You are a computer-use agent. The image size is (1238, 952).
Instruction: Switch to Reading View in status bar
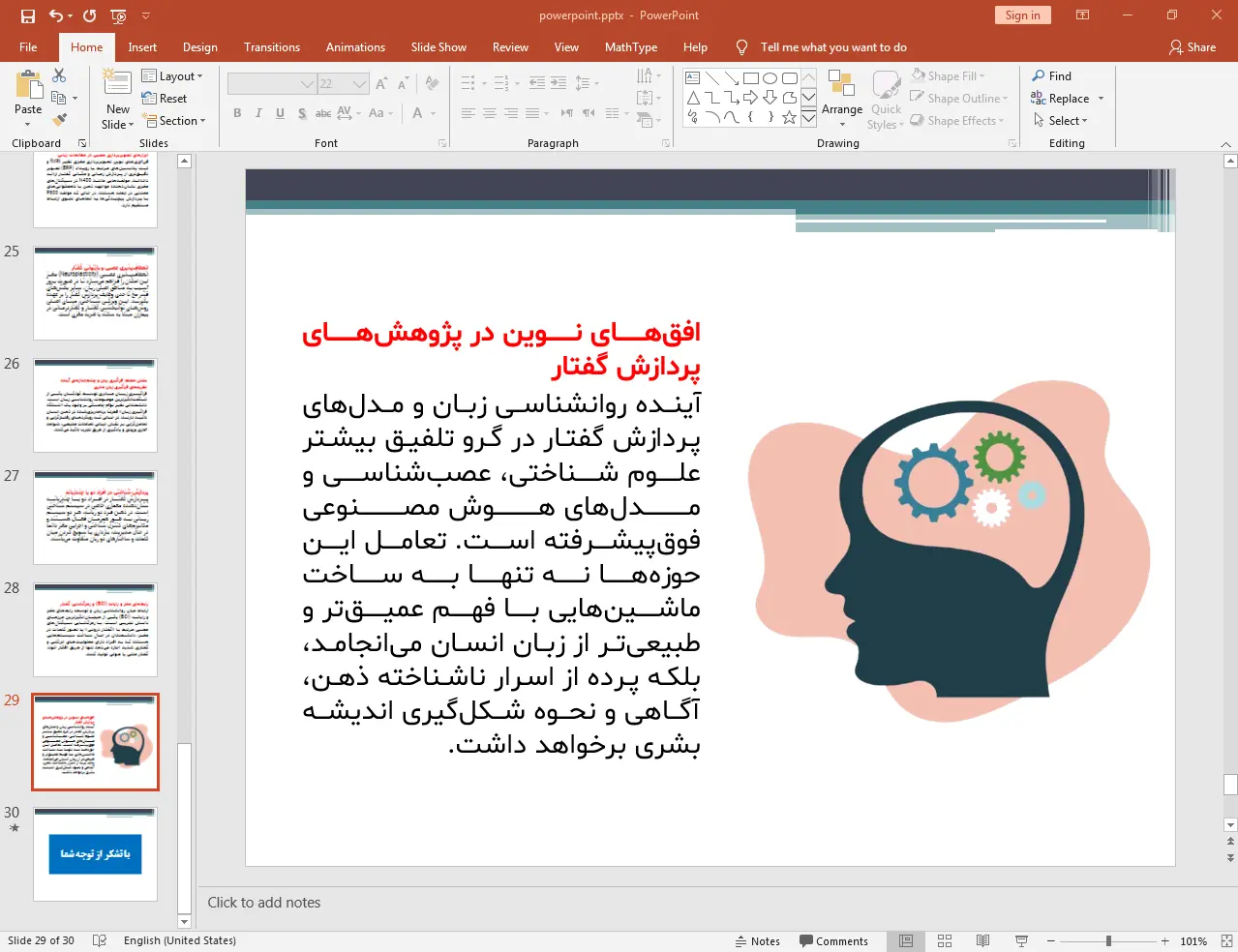982,940
